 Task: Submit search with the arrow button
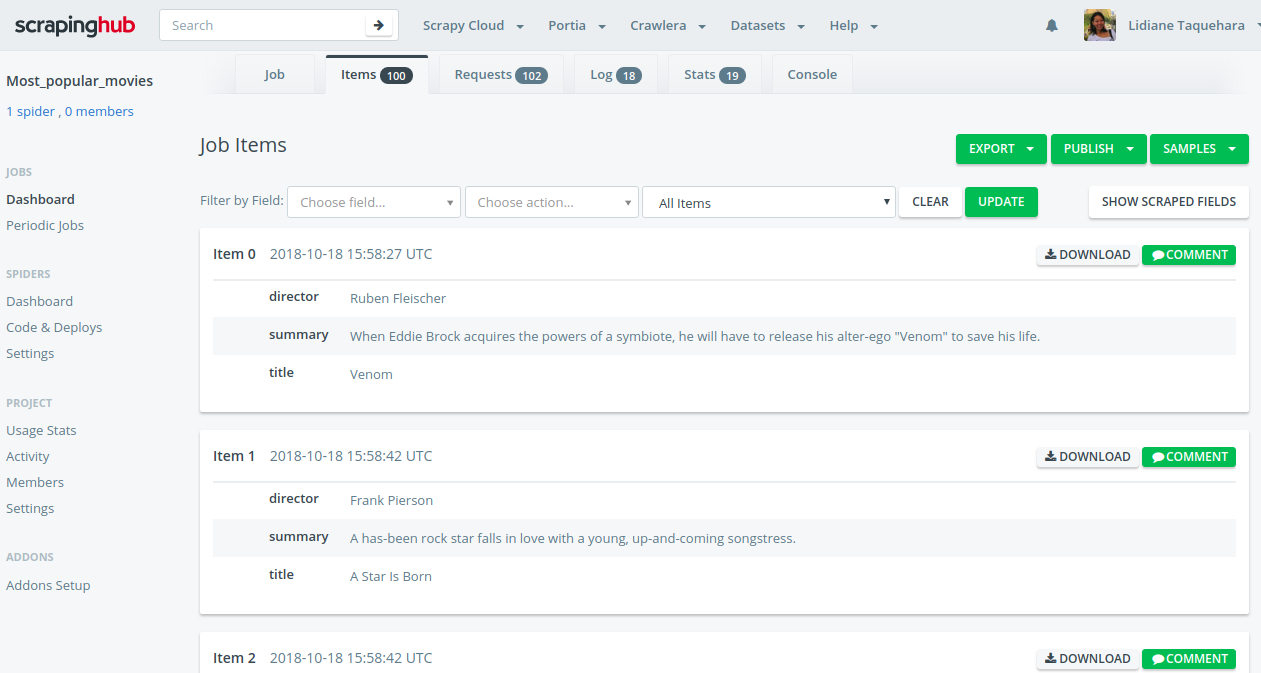(x=379, y=25)
